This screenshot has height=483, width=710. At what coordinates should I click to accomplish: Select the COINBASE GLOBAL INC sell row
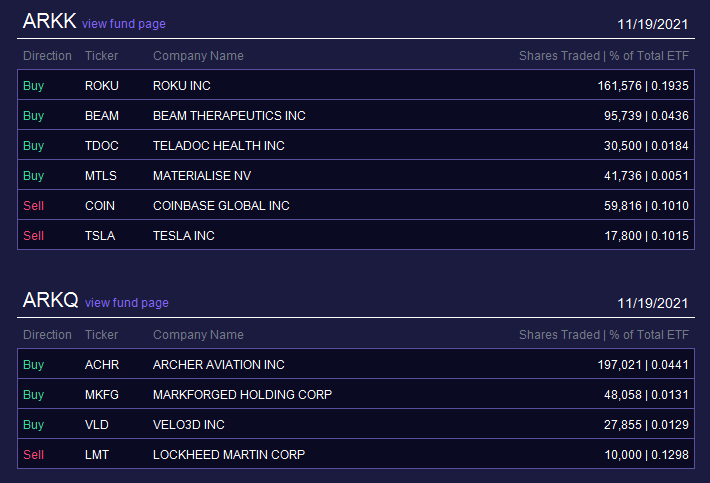[356, 206]
